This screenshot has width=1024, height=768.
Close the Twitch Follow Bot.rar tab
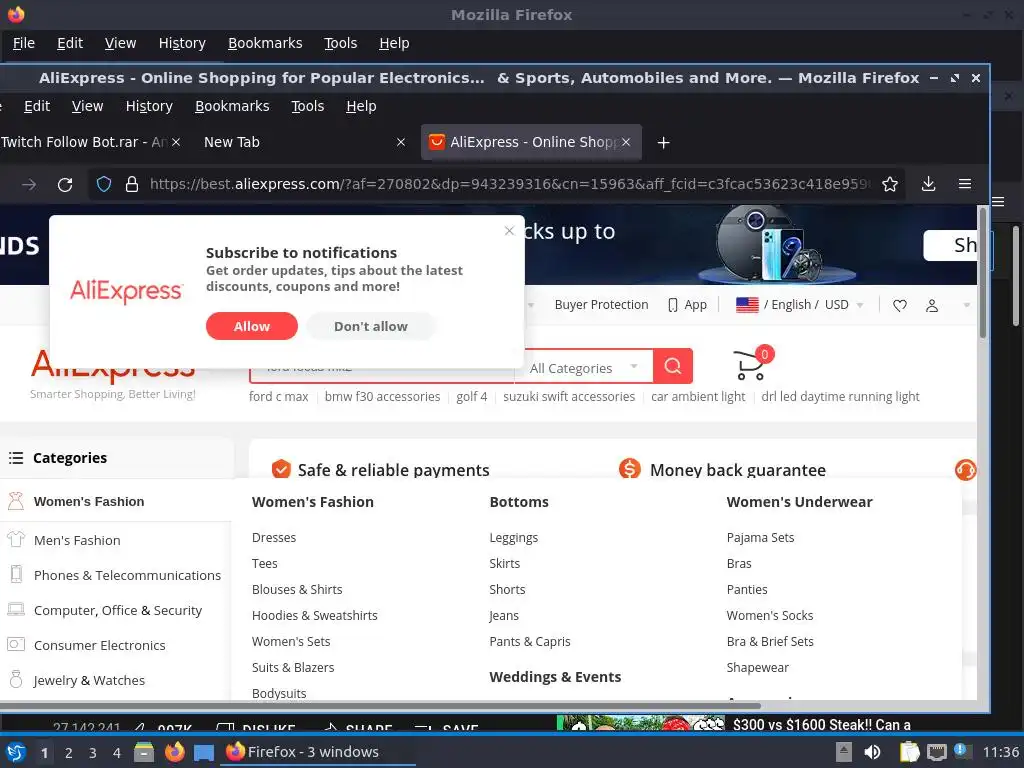pos(176,142)
